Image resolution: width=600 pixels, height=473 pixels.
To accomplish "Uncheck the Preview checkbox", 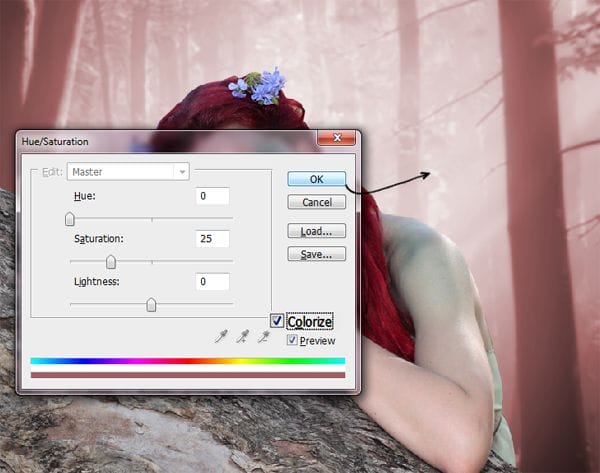I will pos(292,340).
